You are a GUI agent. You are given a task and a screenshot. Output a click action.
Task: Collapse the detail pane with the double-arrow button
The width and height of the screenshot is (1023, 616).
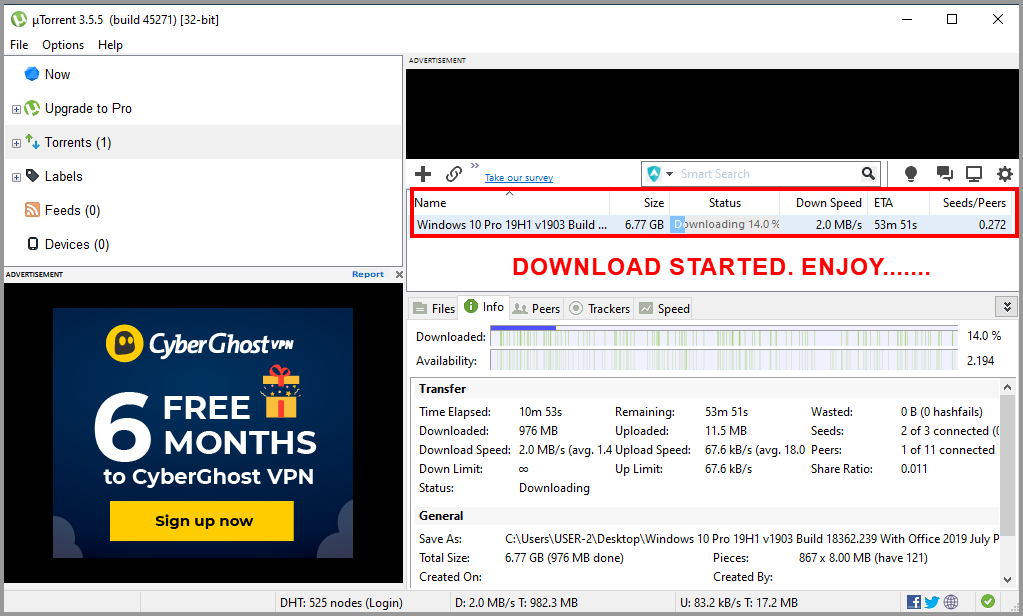(x=1007, y=307)
